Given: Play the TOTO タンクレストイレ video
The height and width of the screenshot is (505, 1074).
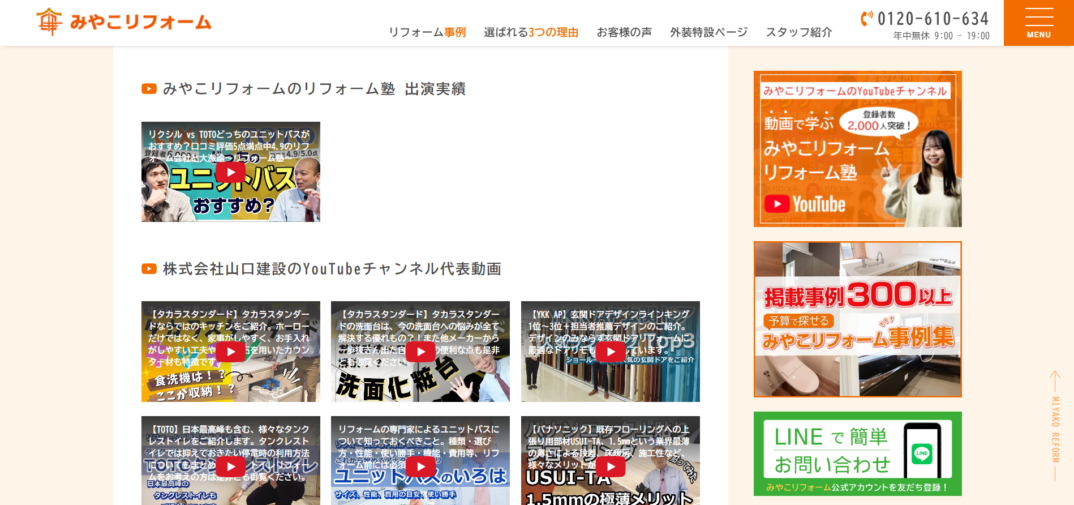Looking at the screenshot, I should click(x=230, y=467).
